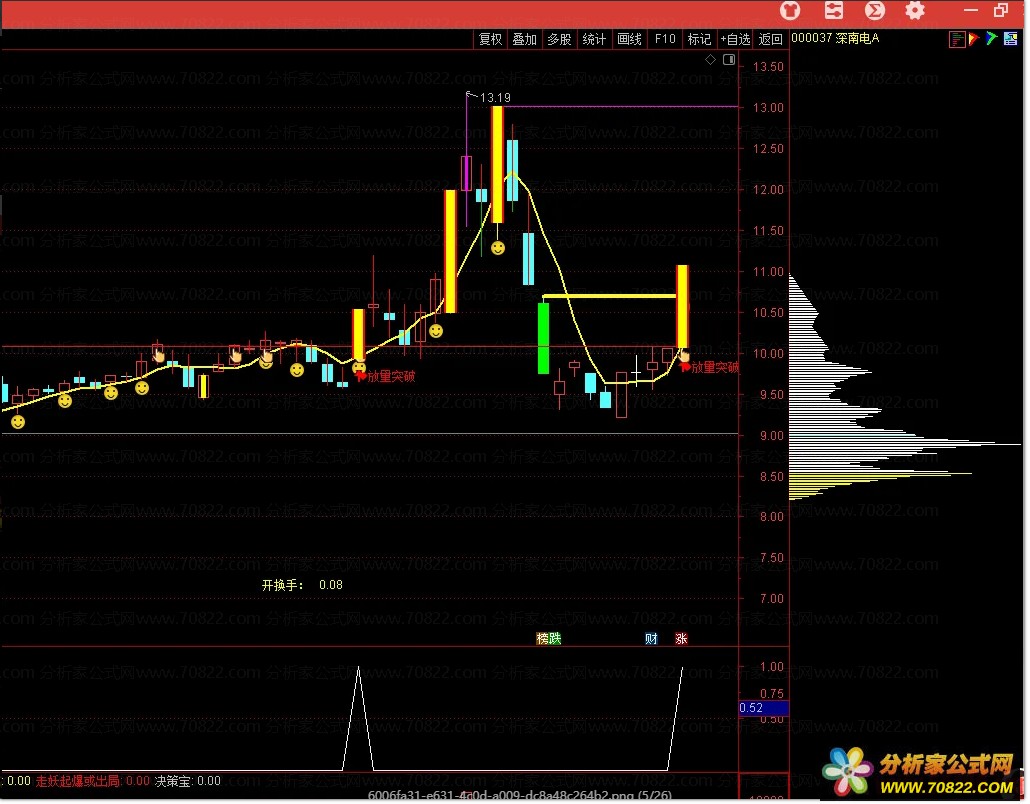1030x804 pixels.
Task: Click the left 放量突破 signal label
Action: [391, 376]
